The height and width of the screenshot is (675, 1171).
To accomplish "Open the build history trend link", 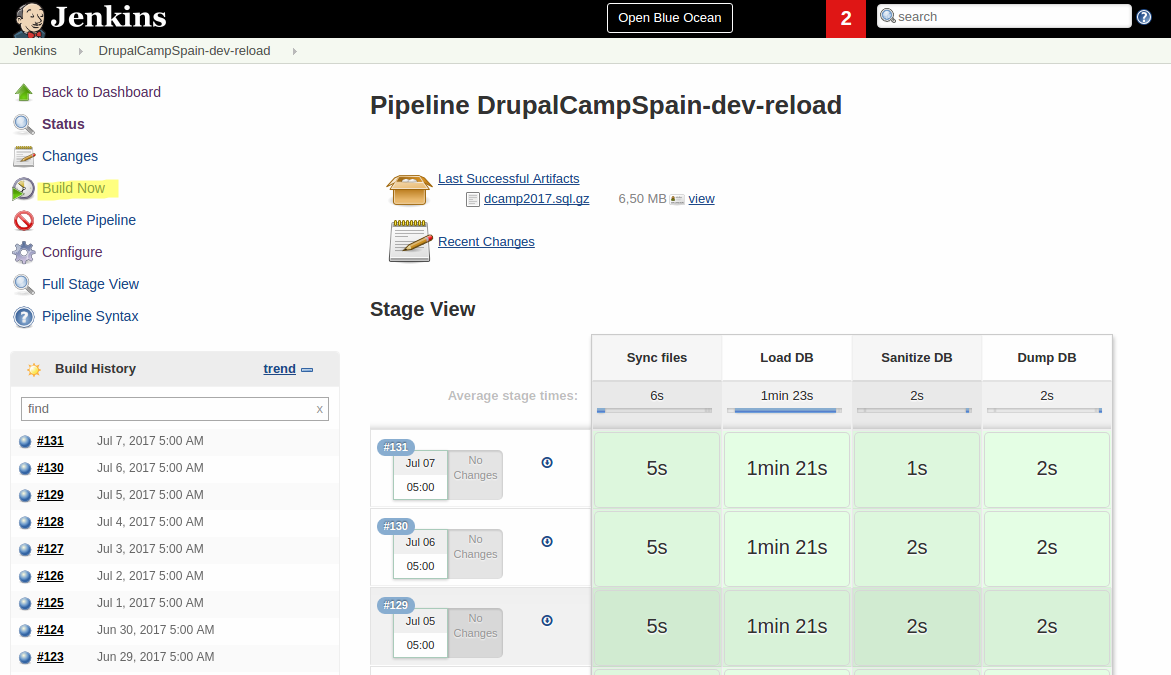I will tap(279, 369).
